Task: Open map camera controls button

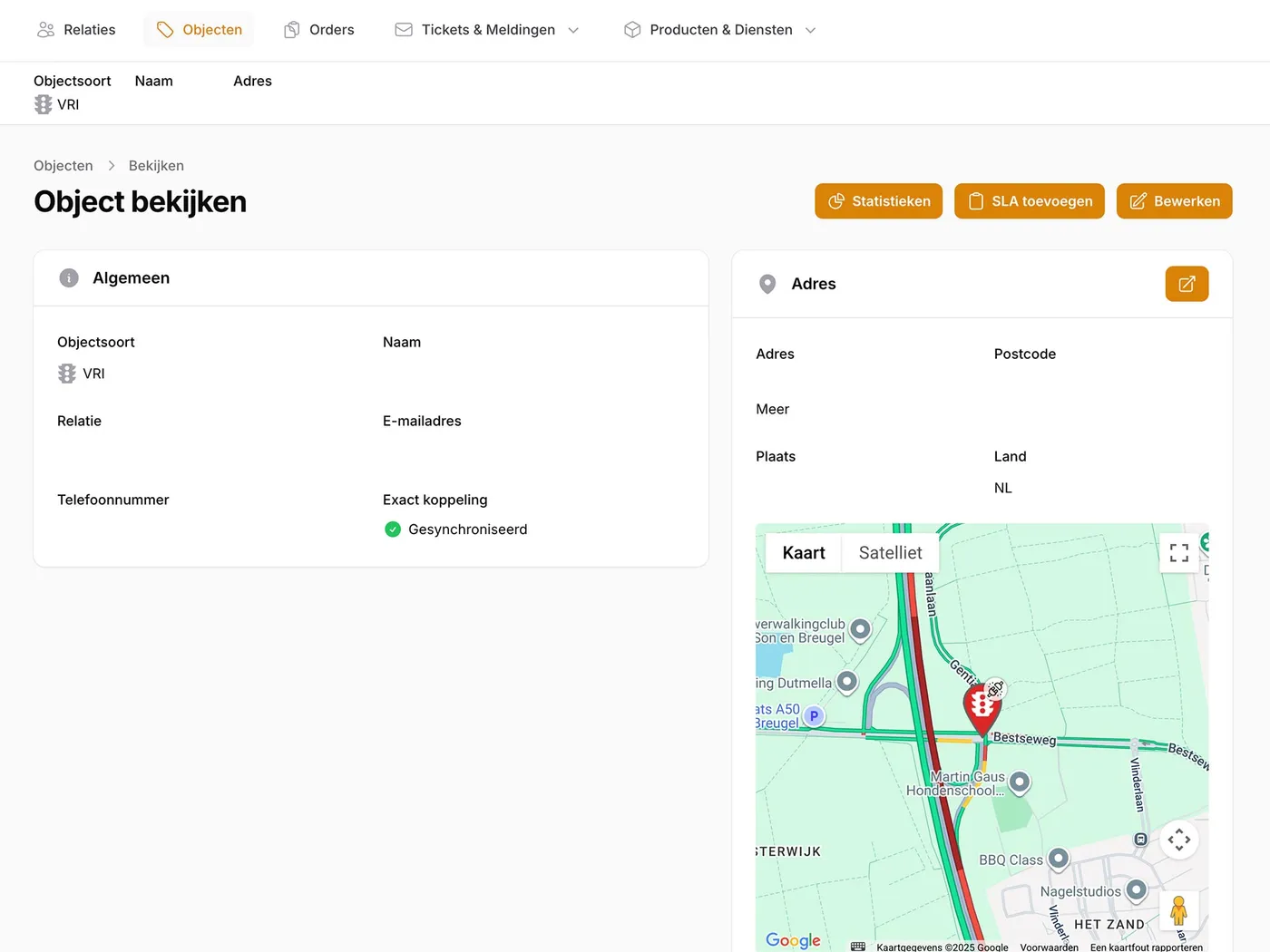Action: pos(1179,840)
